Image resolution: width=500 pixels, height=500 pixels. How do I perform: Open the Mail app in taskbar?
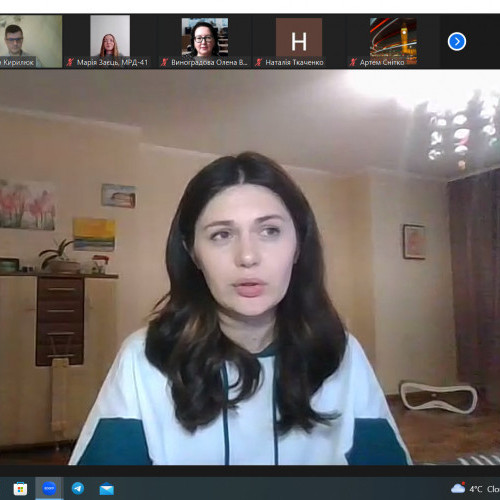click(107, 489)
